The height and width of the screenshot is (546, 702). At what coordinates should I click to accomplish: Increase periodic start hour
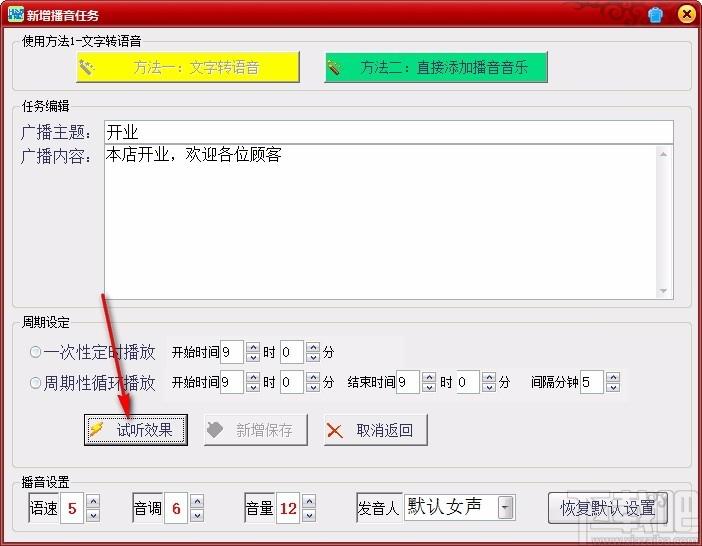[x=253, y=377]
